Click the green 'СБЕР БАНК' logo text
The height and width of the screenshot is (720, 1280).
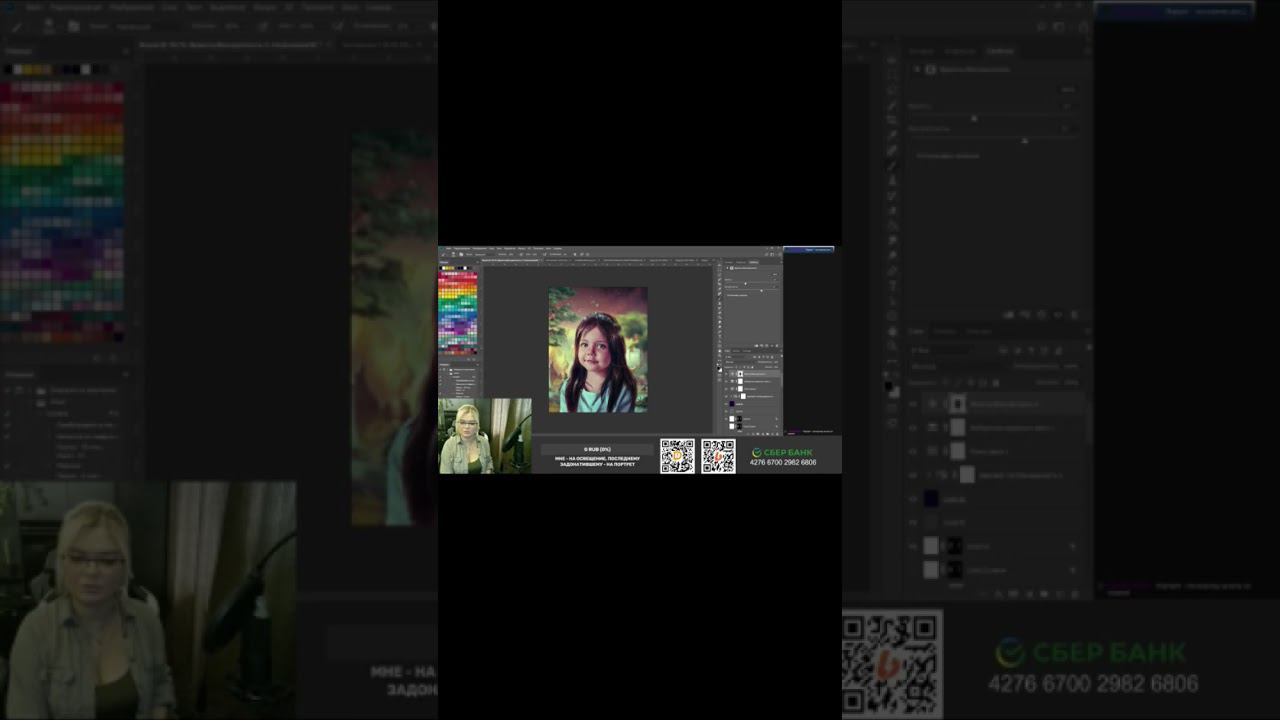[783, 452]
